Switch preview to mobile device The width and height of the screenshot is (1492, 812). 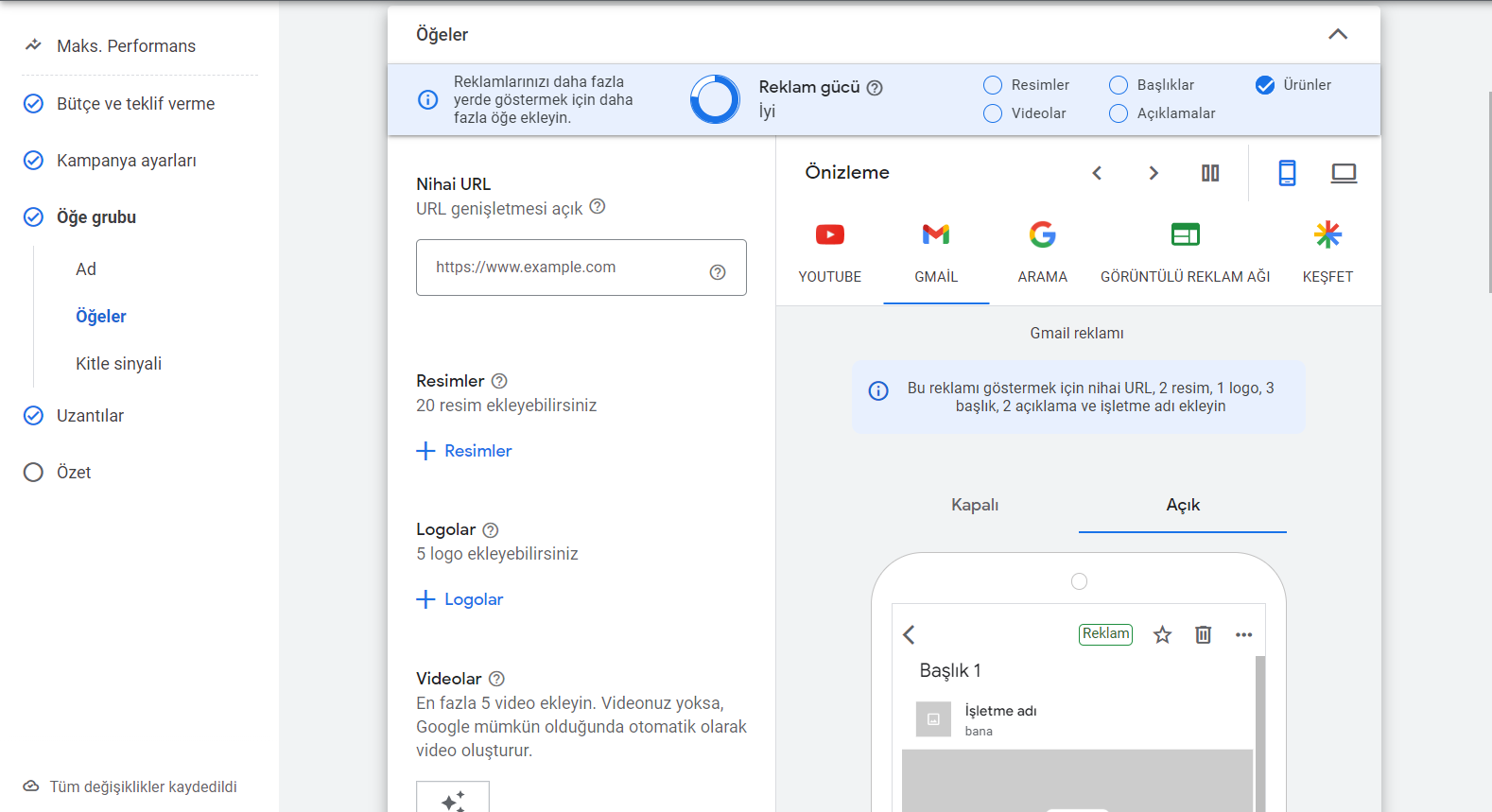[x=1287, y=173]
